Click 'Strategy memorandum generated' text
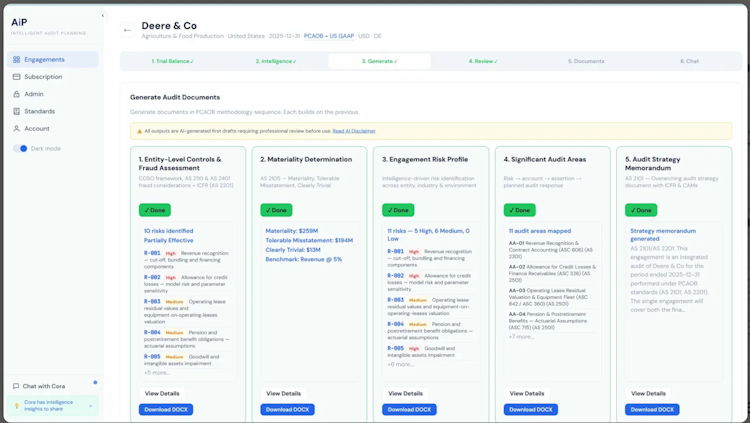 click(663, 234)
